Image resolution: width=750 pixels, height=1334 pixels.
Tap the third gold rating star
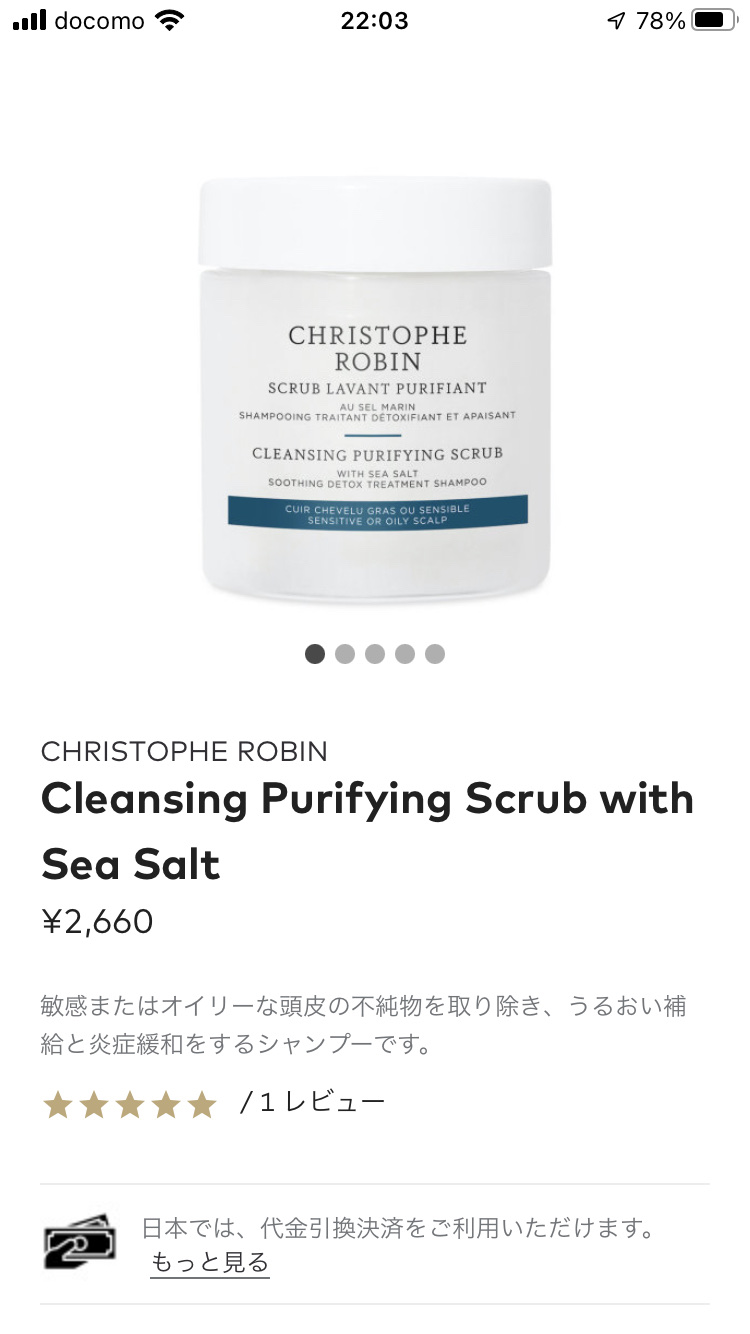130,1104
